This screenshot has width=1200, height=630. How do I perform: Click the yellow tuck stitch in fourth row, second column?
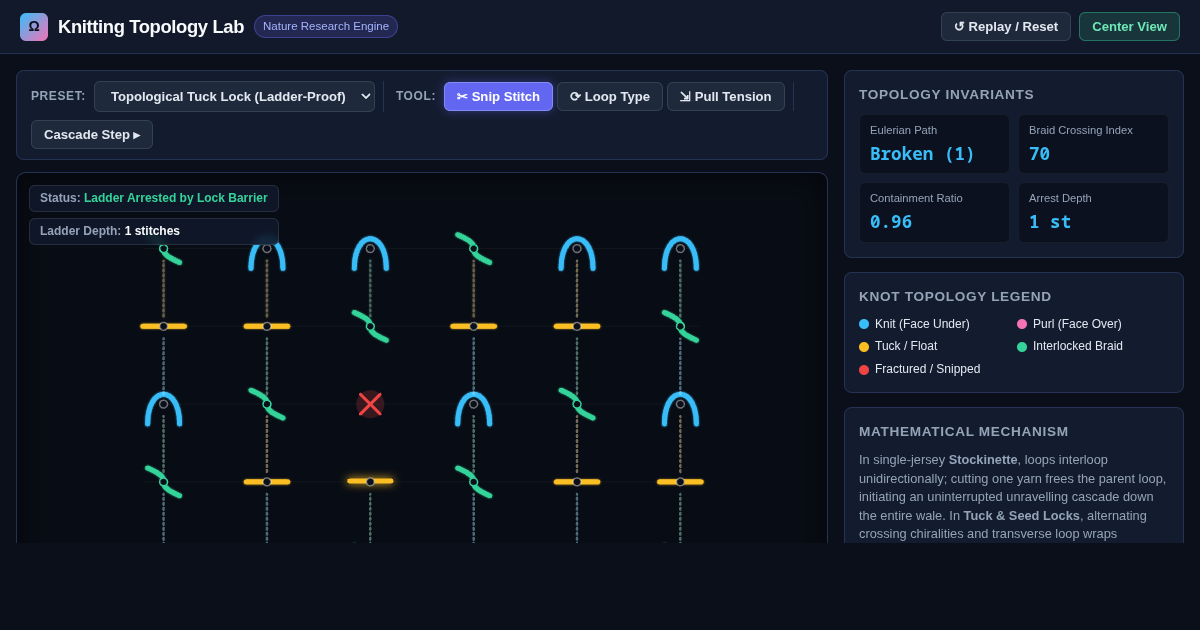click(267, 482)
